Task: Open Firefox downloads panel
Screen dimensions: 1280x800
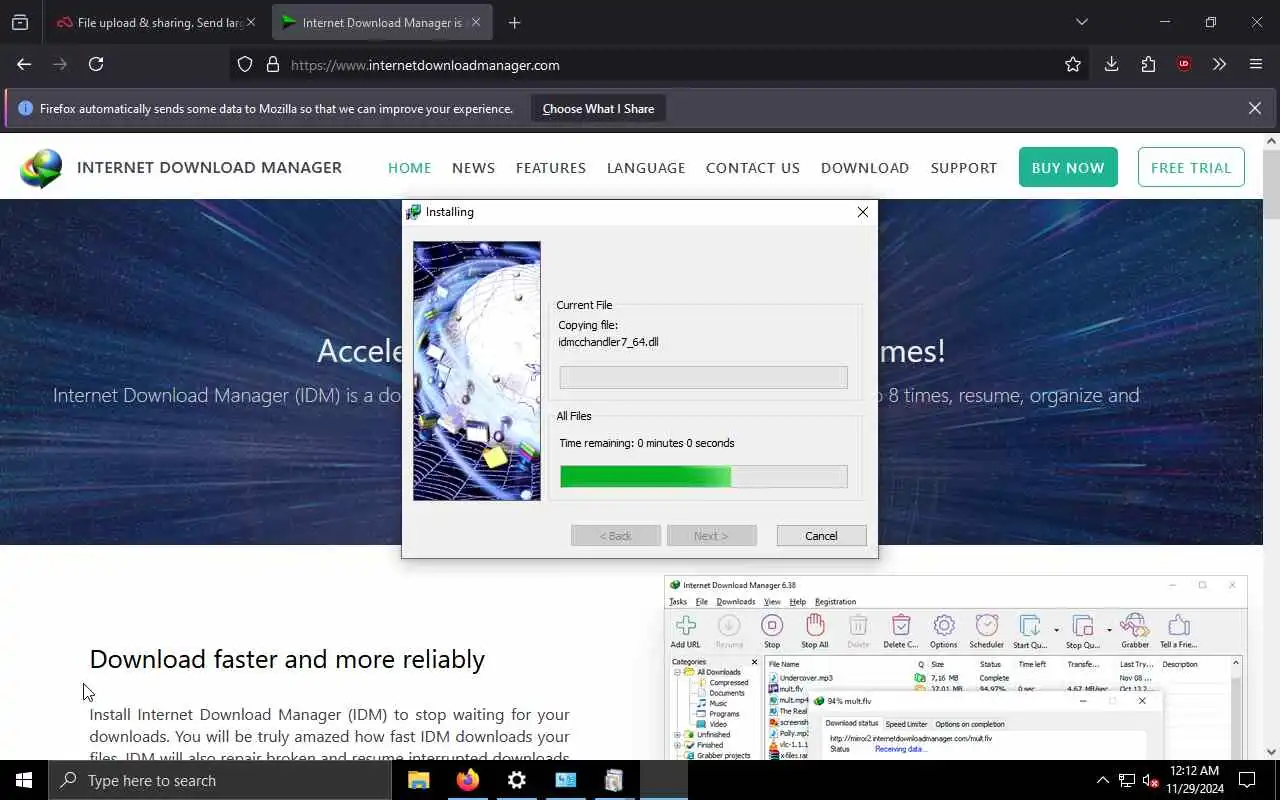Action: (x=1111, y=65)
